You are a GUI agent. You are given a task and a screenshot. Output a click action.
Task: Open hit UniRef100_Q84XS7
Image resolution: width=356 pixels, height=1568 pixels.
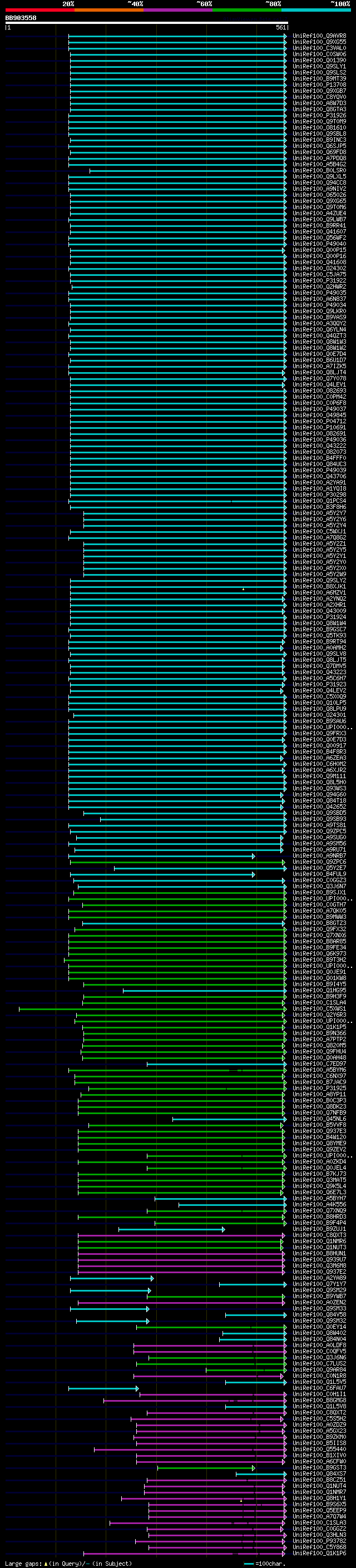[319, 1473]
